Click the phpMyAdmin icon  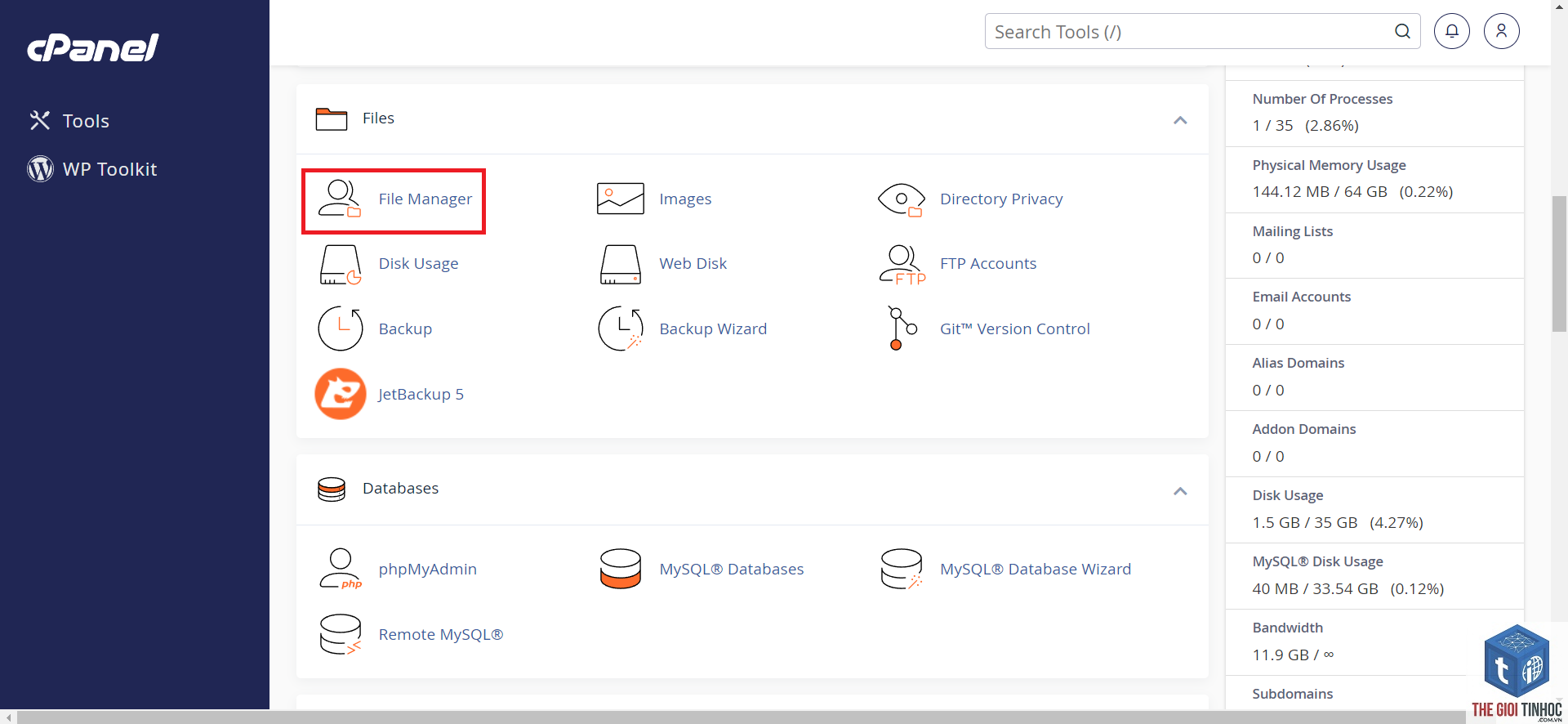tap(341, 569)
